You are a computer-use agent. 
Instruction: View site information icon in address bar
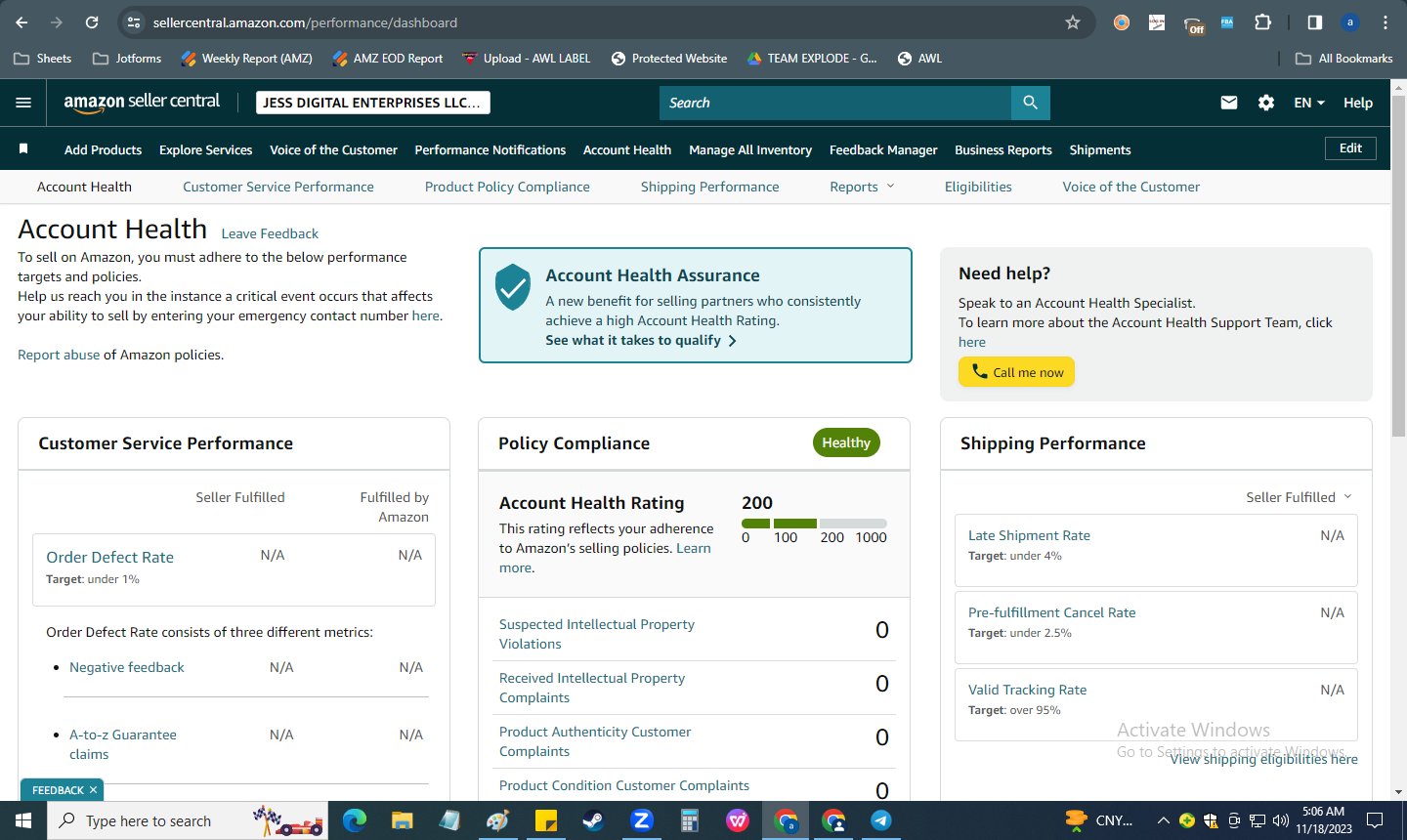[x=135, y=22]
